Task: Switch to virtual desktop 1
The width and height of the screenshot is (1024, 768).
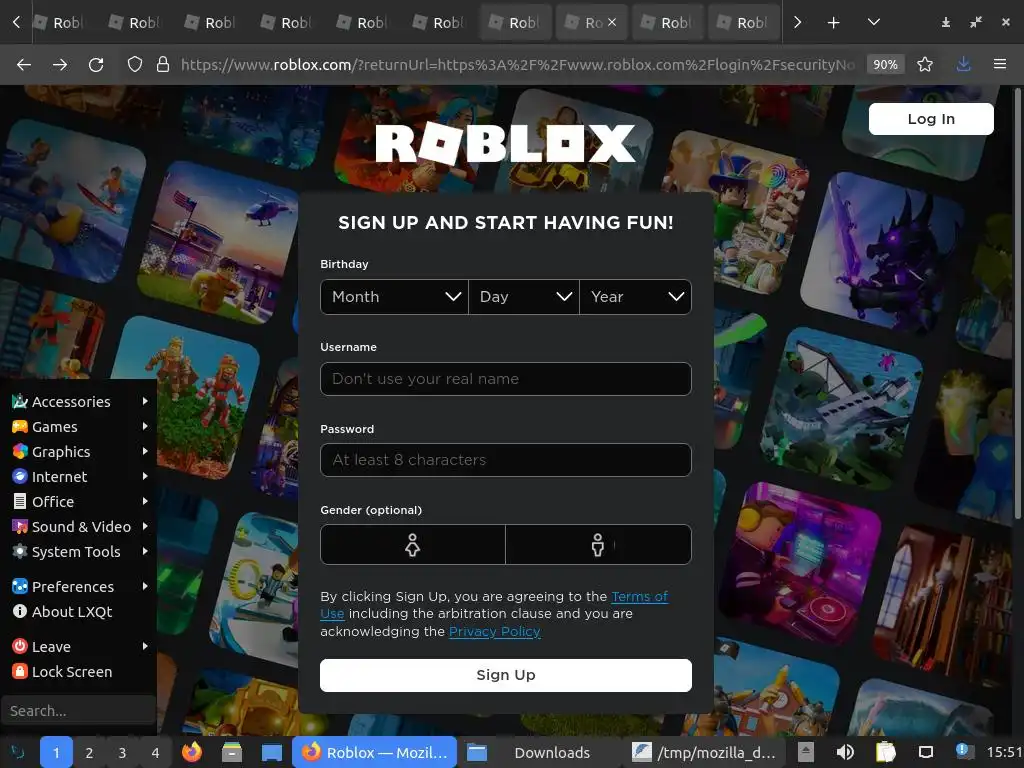Action: tap(56, 753)
